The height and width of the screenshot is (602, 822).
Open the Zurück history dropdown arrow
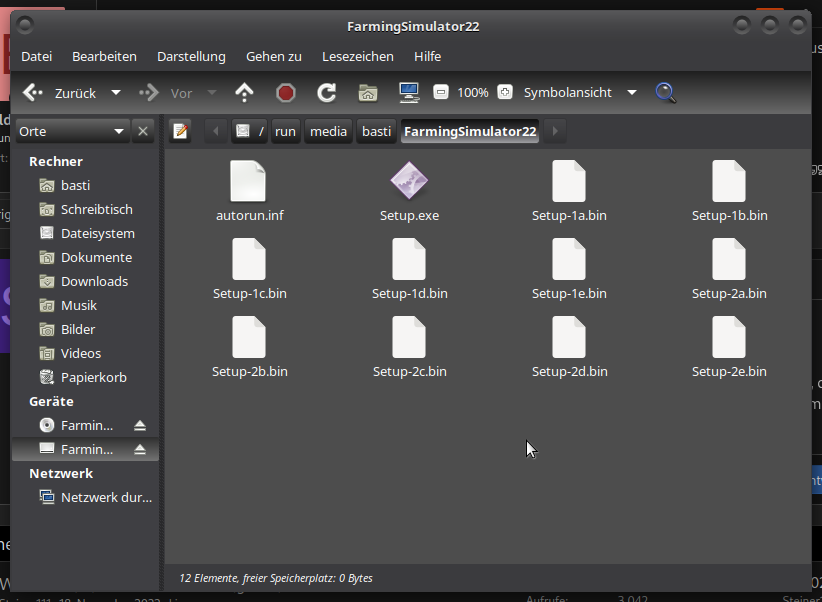116,93
